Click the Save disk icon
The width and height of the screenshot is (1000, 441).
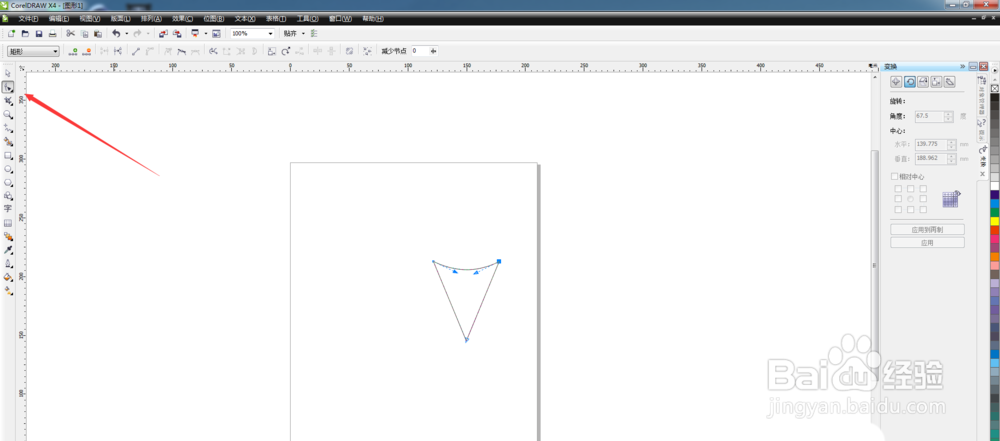click(39, 33)
